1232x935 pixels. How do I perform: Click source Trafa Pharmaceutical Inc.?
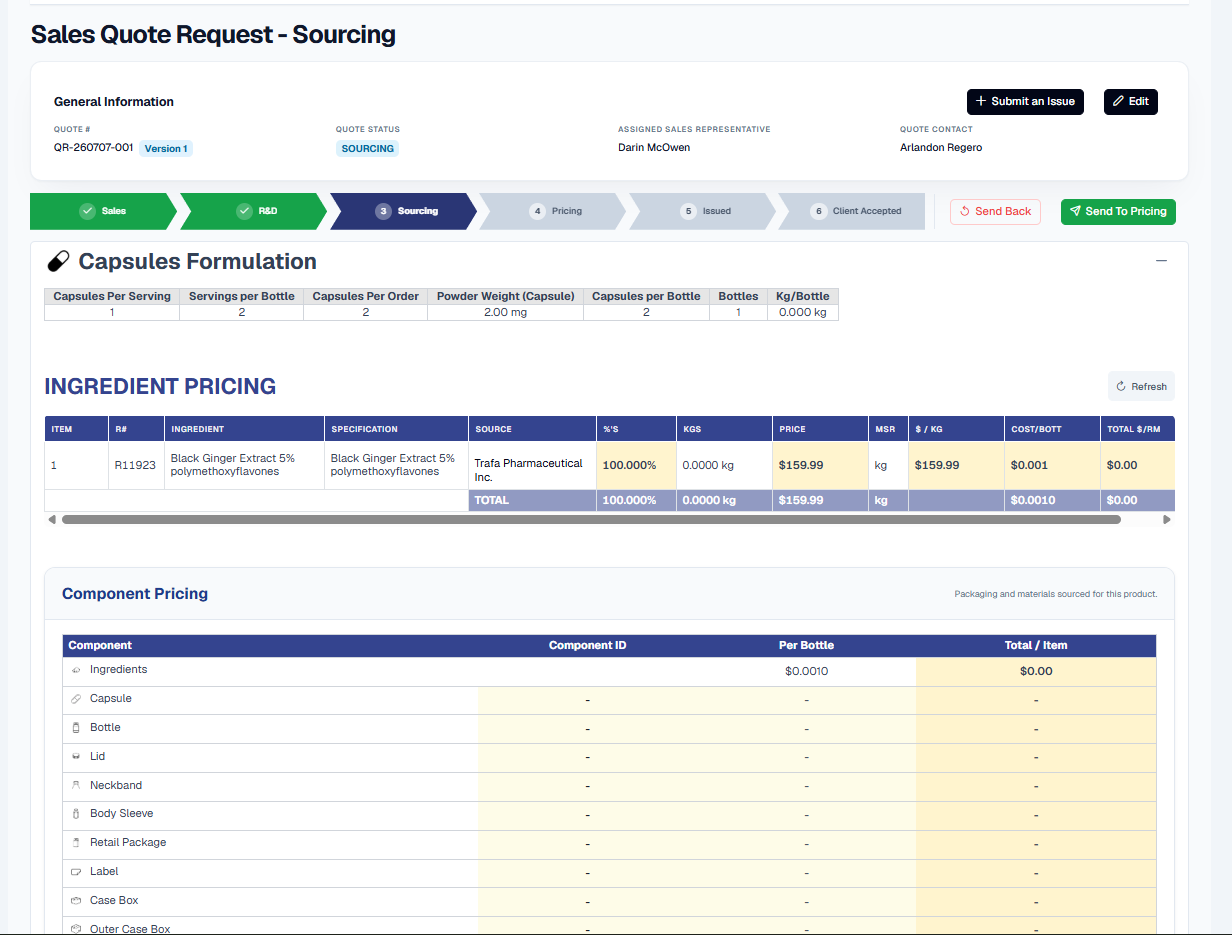(528, 470)
